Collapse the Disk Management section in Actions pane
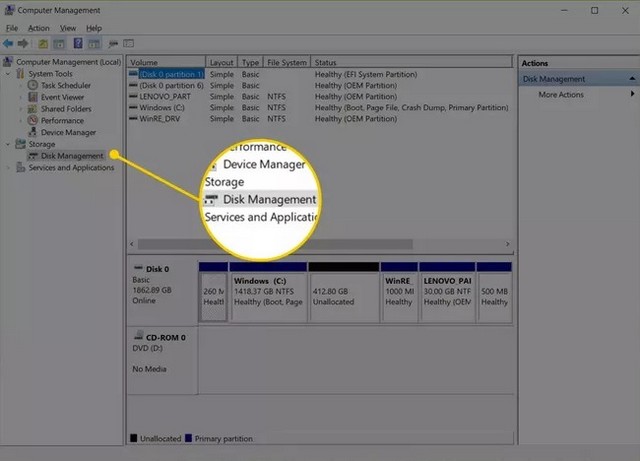The width and height of the screenshot is (640, 461). pos(632,79)
